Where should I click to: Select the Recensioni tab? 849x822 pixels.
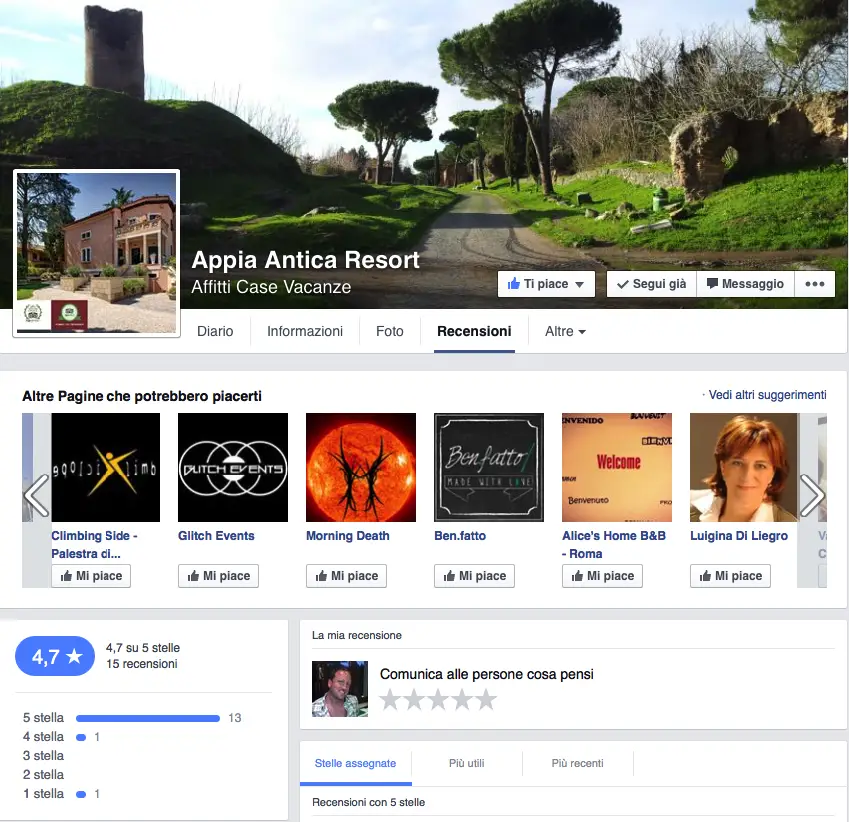[x=474, y=331]
